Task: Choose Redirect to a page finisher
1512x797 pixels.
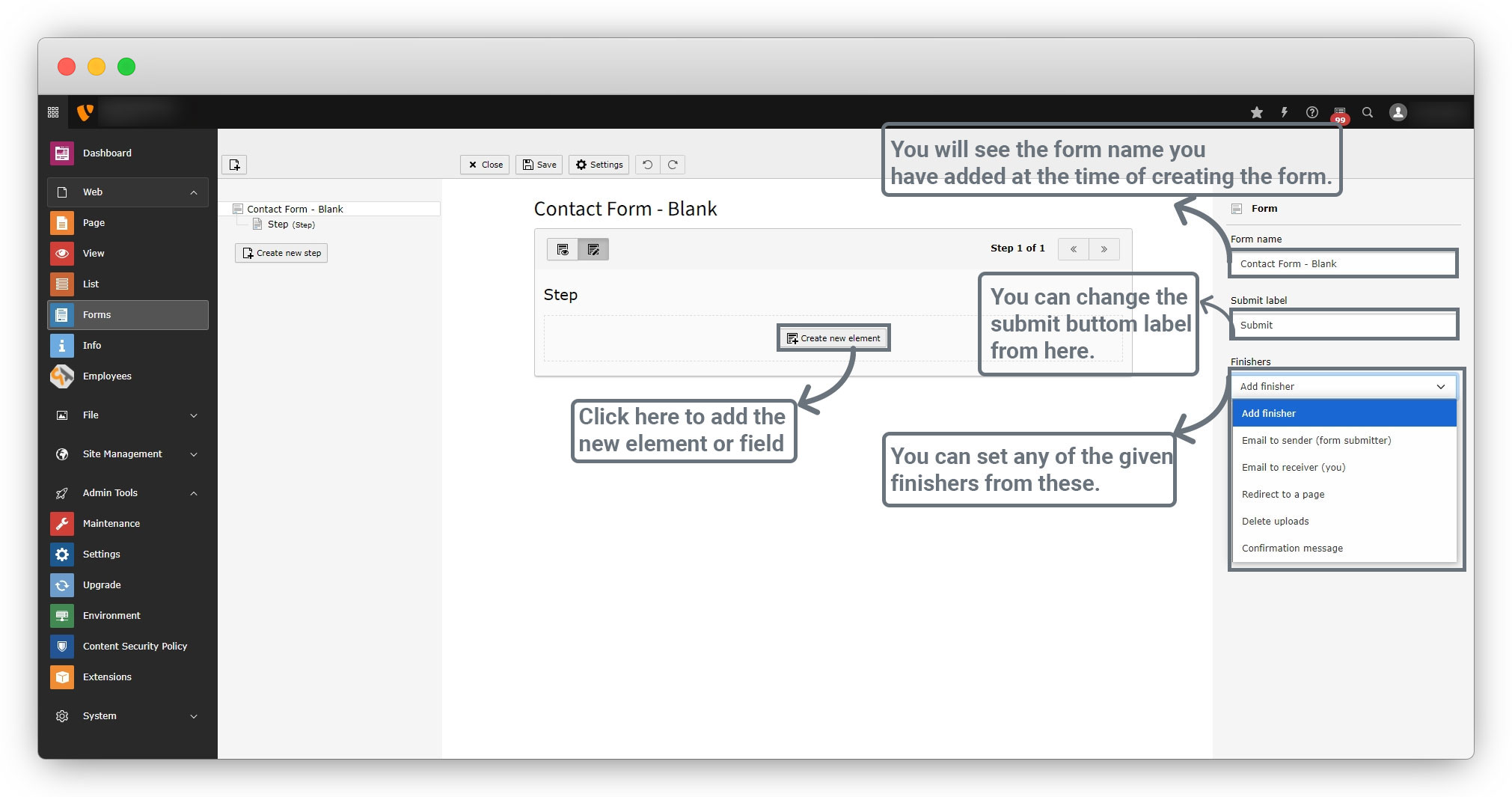Action: pyautogui.click(x=1282, y=494)
